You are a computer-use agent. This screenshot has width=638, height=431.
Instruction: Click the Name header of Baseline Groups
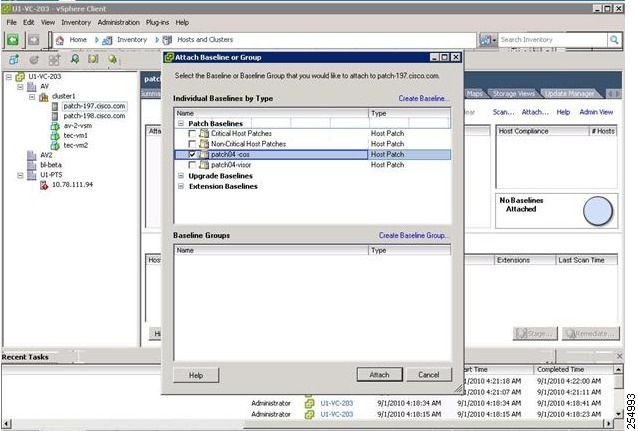271,250
